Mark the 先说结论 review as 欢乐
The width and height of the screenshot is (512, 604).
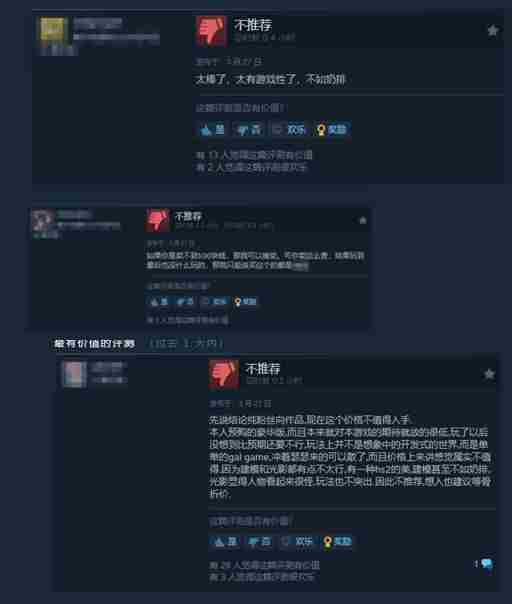click(x=298, y=542)
